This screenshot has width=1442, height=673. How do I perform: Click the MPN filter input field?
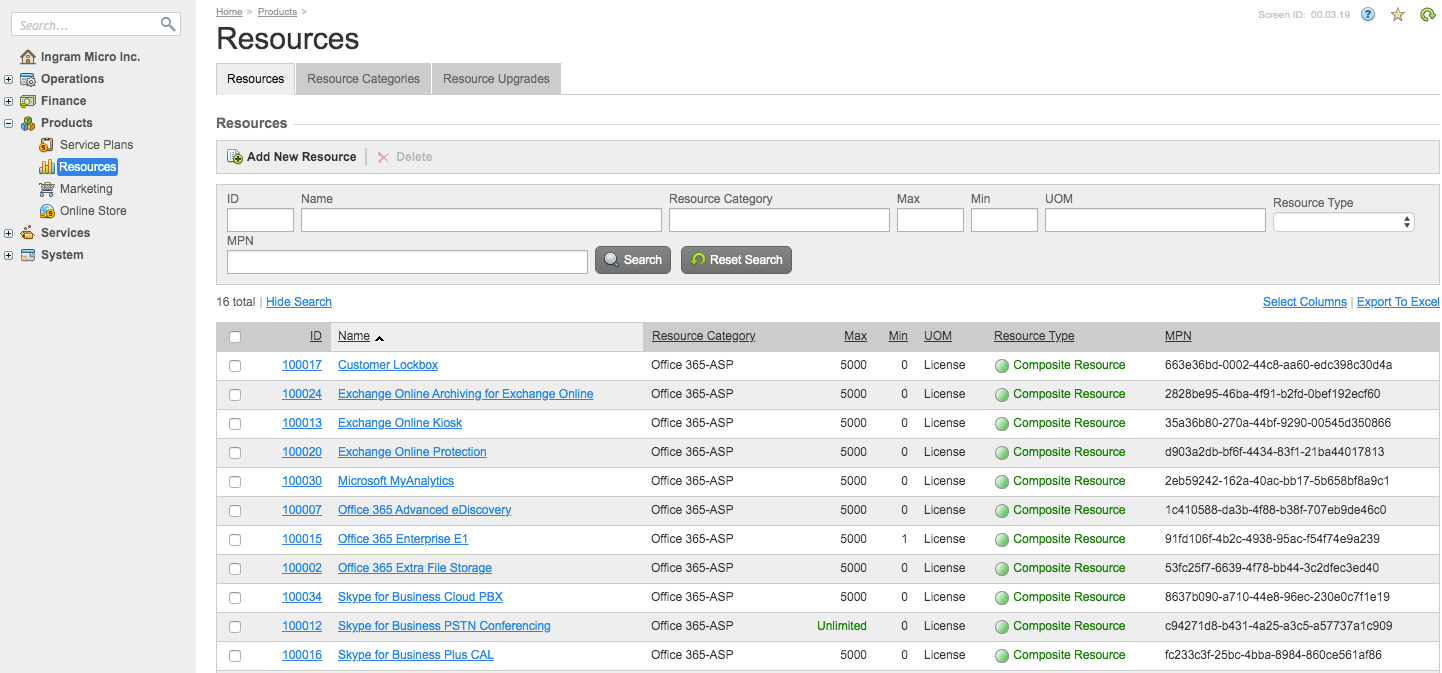coord(407,262)
